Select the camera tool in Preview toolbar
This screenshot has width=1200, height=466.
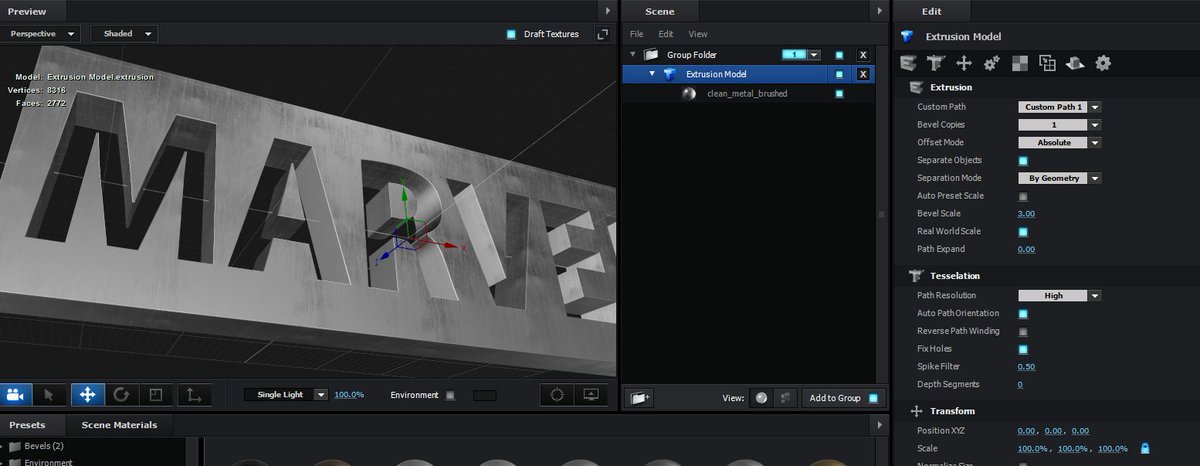coord(17,394)
